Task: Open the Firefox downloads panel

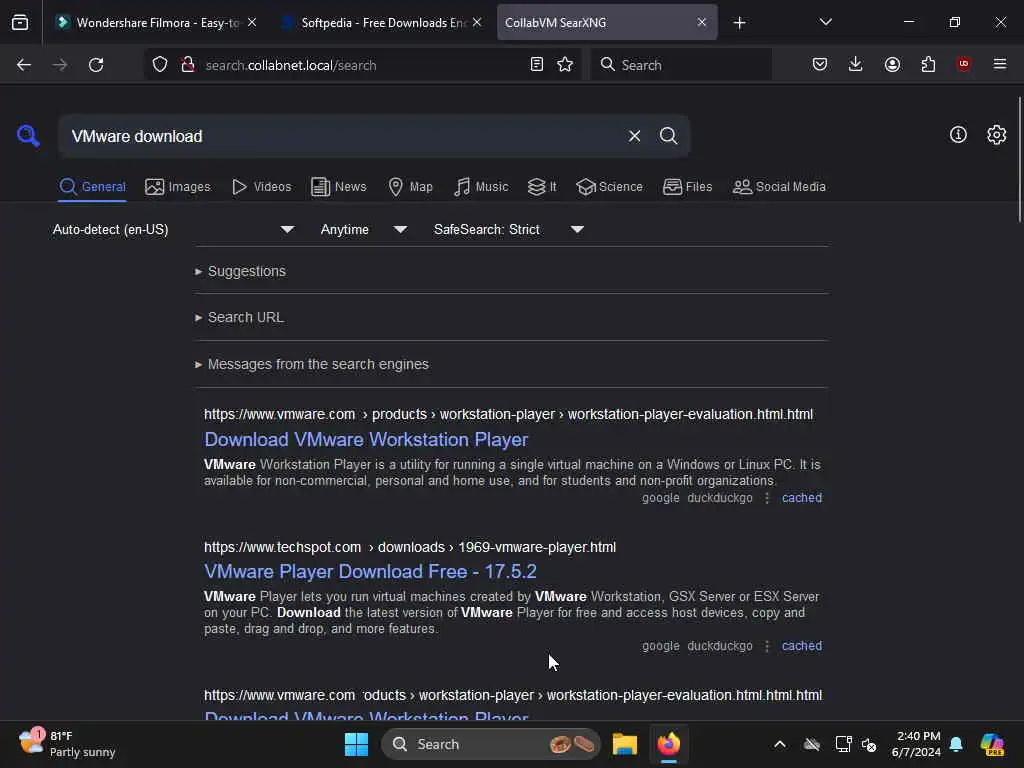Action: point(856,65)
